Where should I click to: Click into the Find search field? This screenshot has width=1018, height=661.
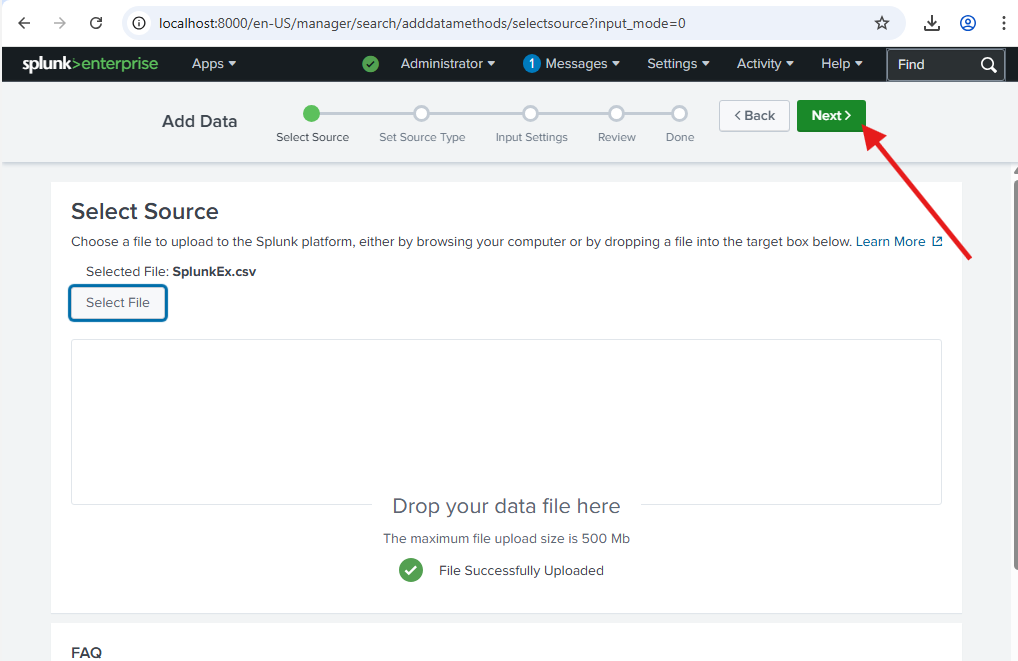click(x=930, y=65)
